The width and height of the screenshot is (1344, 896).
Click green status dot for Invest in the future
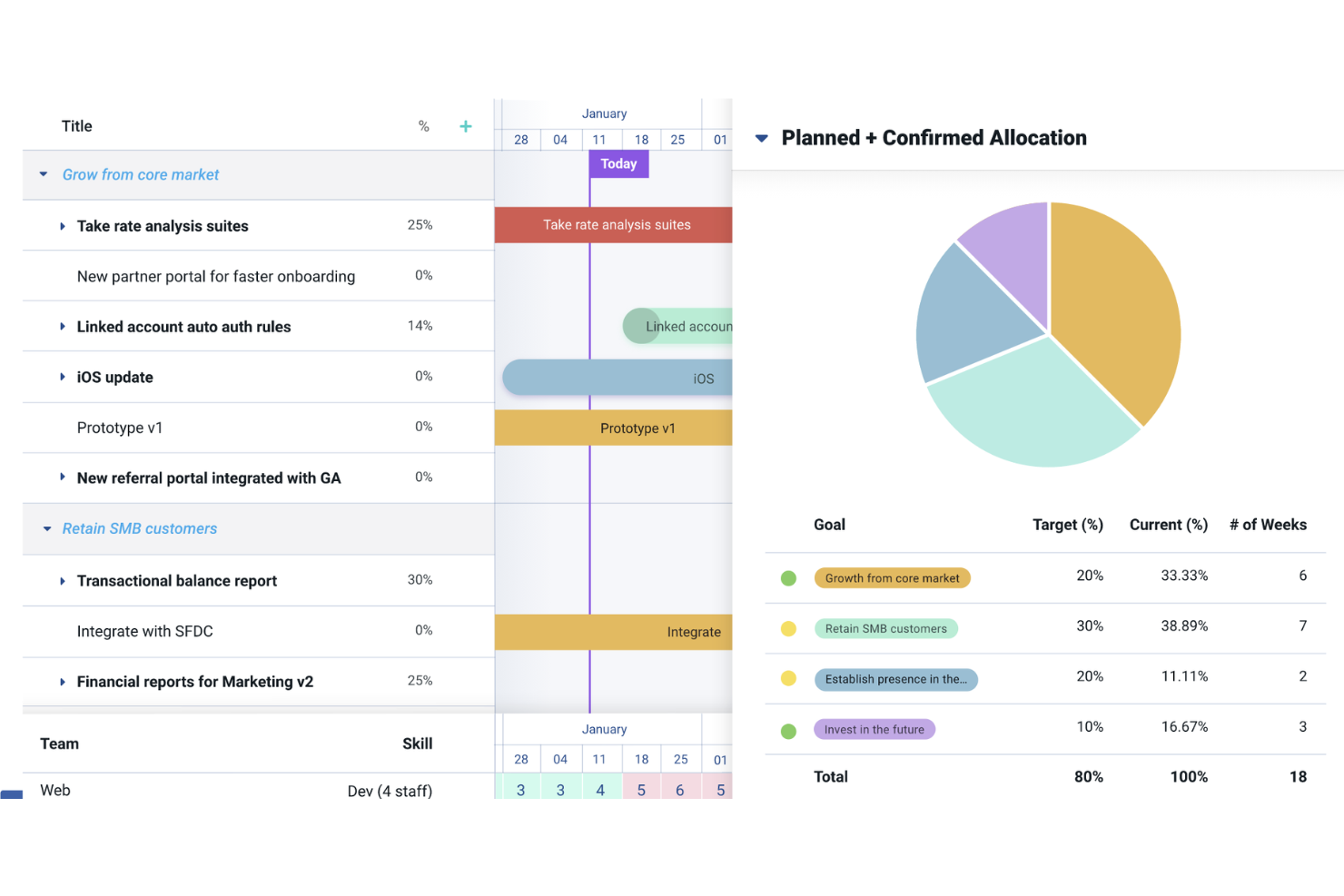(x=788, y=731)
